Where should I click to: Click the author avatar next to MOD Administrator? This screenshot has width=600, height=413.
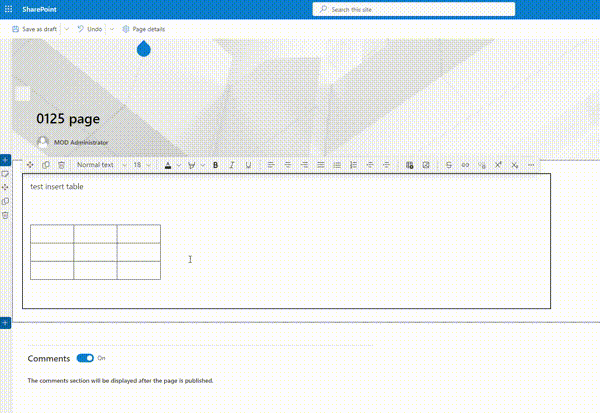[x=42, y=142]
